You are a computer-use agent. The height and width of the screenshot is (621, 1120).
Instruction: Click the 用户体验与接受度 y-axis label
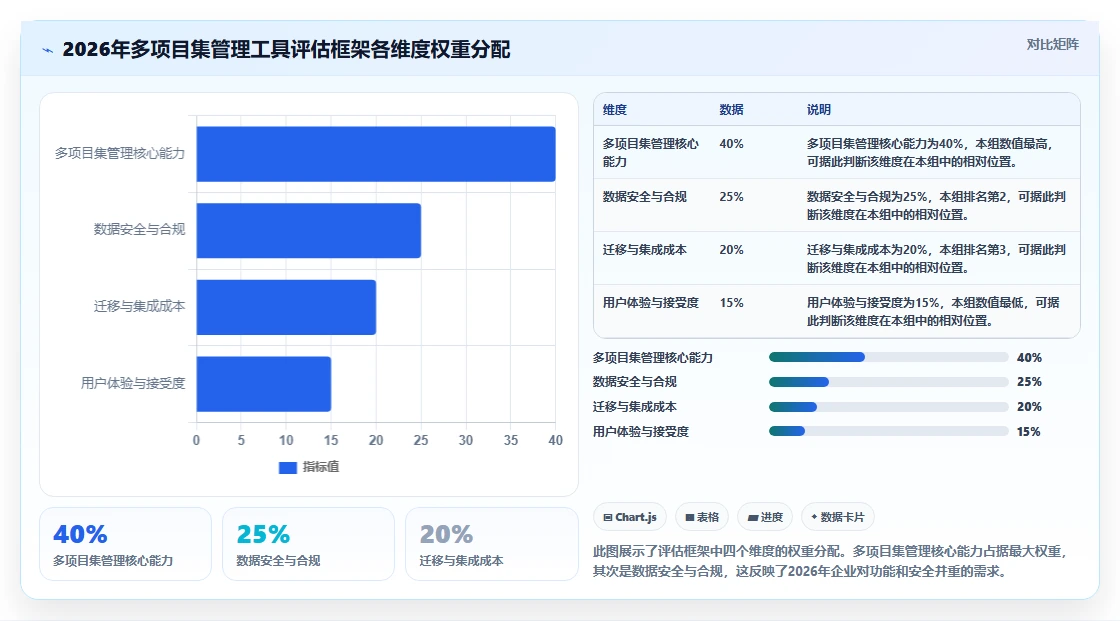tap(133, 383)
